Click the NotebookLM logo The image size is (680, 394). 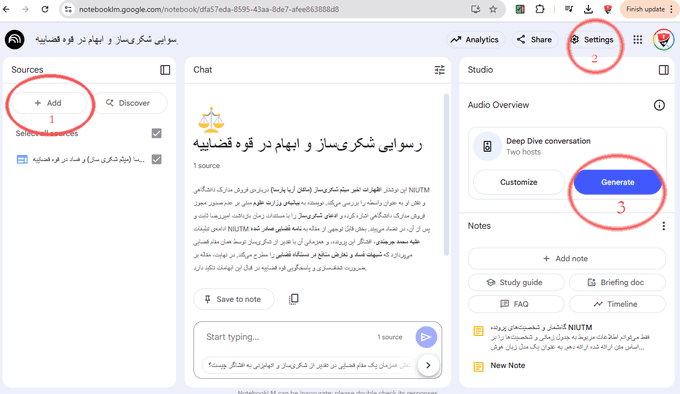coord(15,39)
